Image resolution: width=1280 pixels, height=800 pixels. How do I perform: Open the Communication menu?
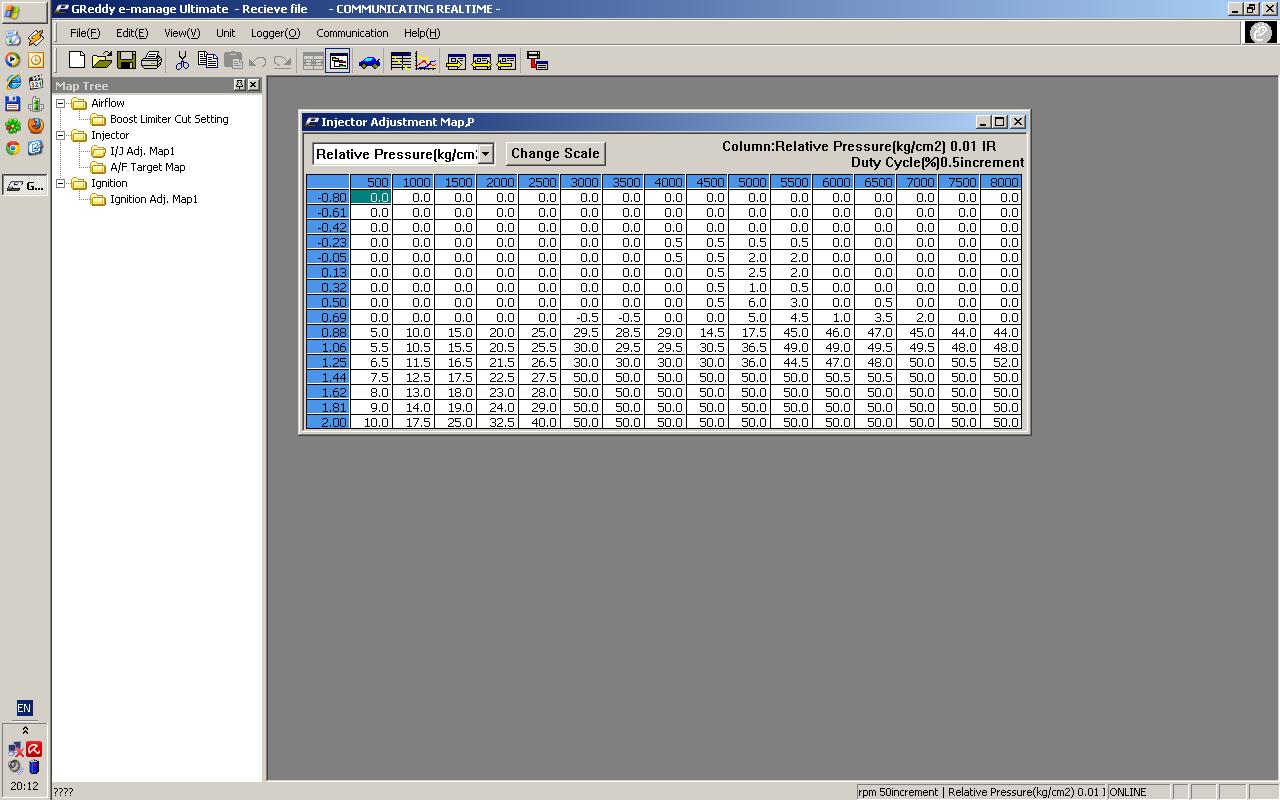tap(352, 33)
